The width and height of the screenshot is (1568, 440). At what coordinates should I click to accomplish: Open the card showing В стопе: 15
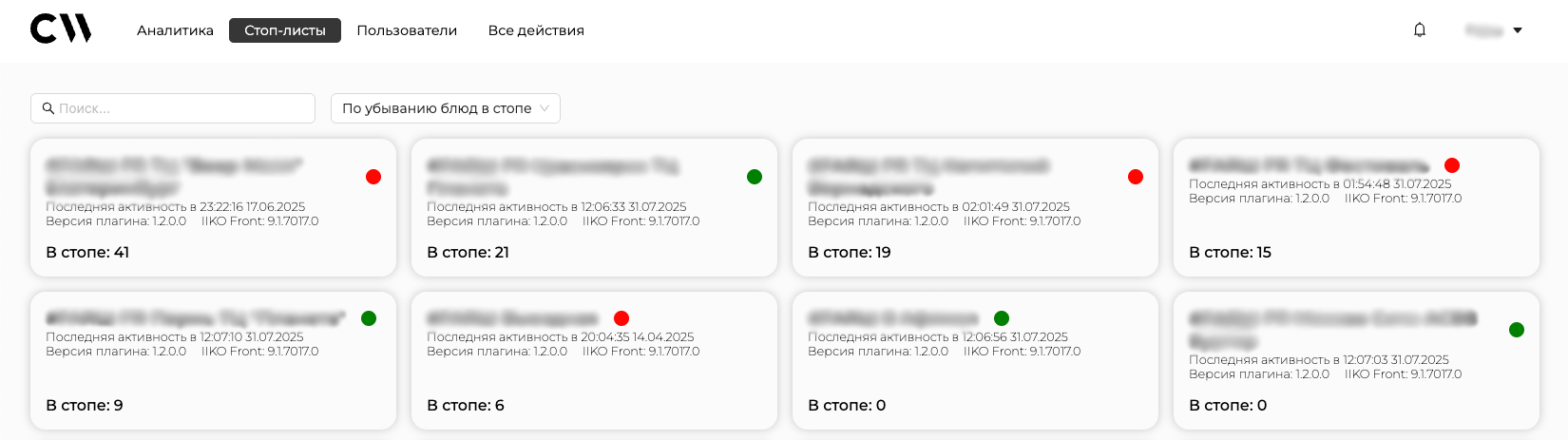click(x=1356, y=208)
